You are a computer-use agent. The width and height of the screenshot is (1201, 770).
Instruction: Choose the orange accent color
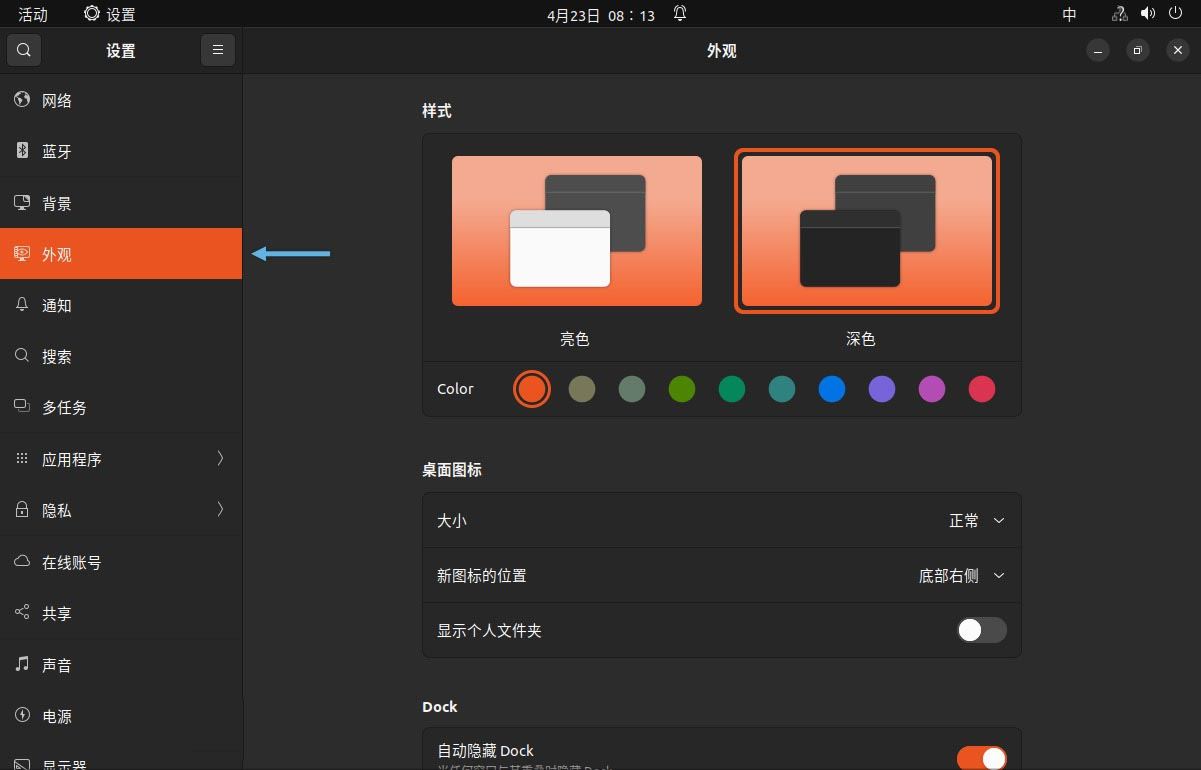[x=532, y=389]
